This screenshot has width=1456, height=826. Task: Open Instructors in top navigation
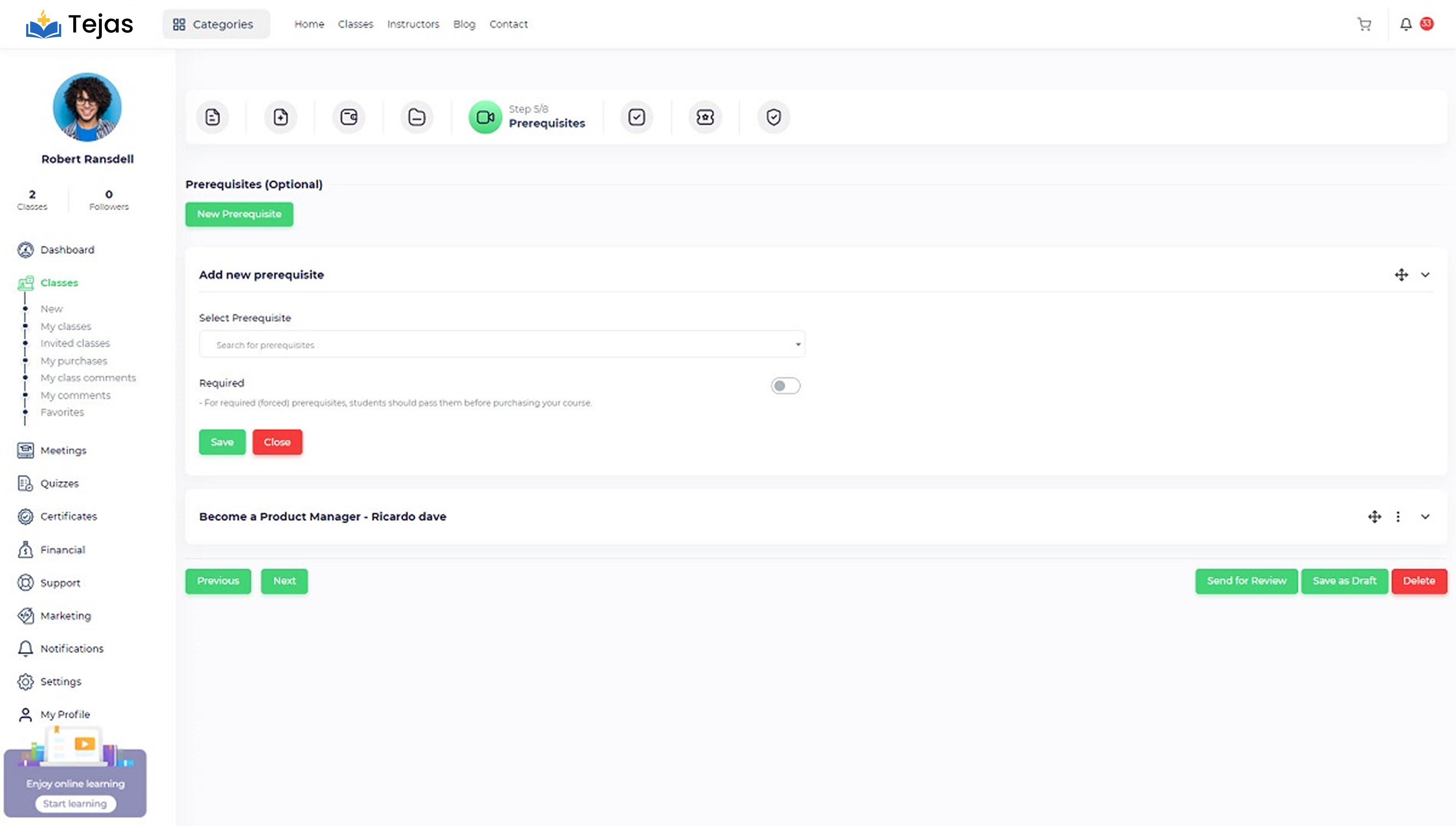tap(413, 24)
